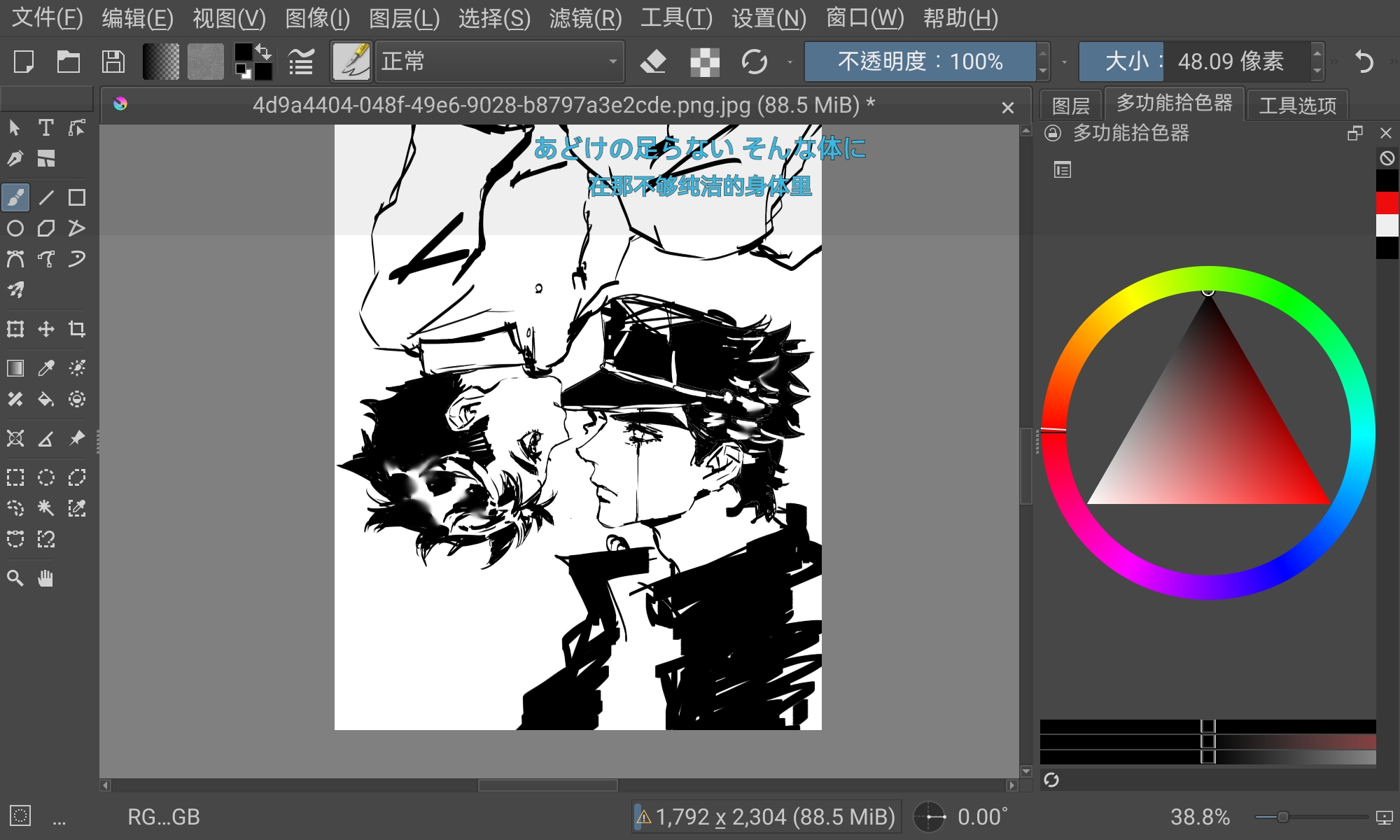Select the Text tool
1400x840 pixels.
45,127
